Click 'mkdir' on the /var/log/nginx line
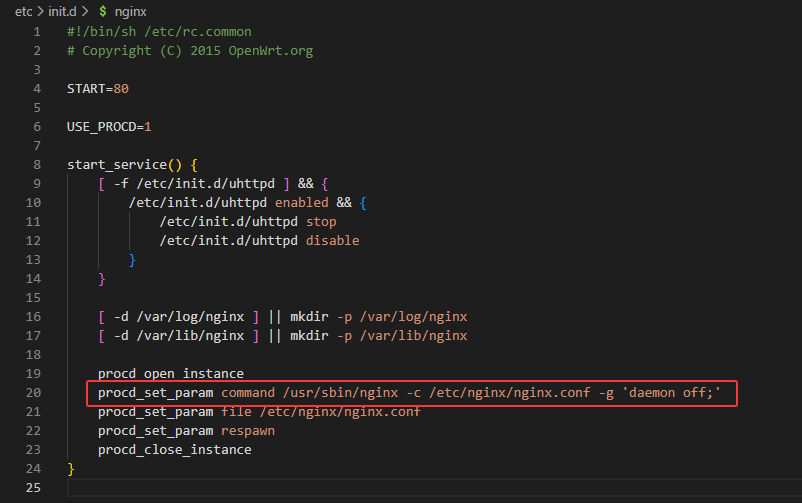 pyautogui.click(x=309, y=317)
